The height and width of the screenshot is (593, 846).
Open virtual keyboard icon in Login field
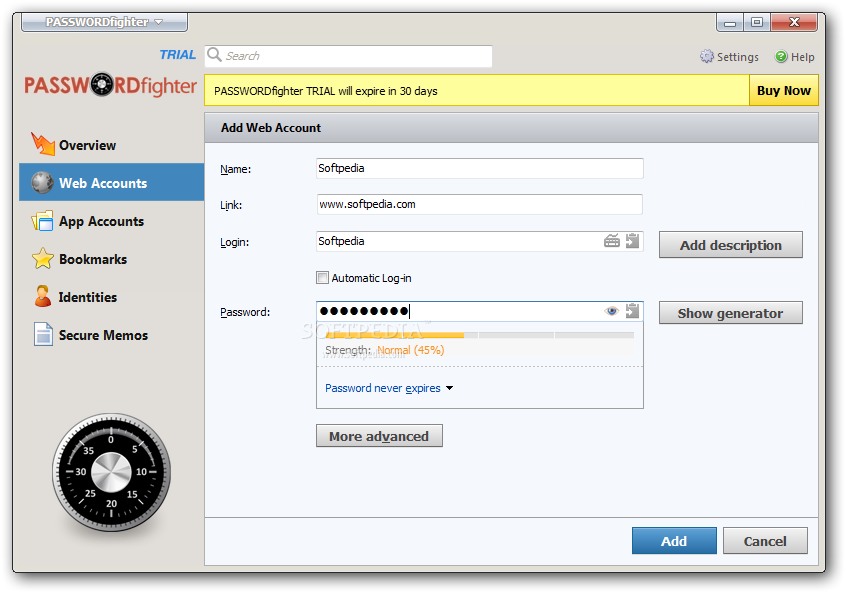click(x=611, y=241)
